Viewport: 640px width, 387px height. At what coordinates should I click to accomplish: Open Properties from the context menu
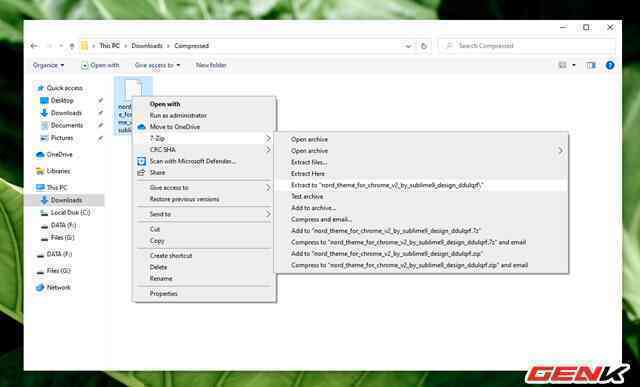click(204, 294)
